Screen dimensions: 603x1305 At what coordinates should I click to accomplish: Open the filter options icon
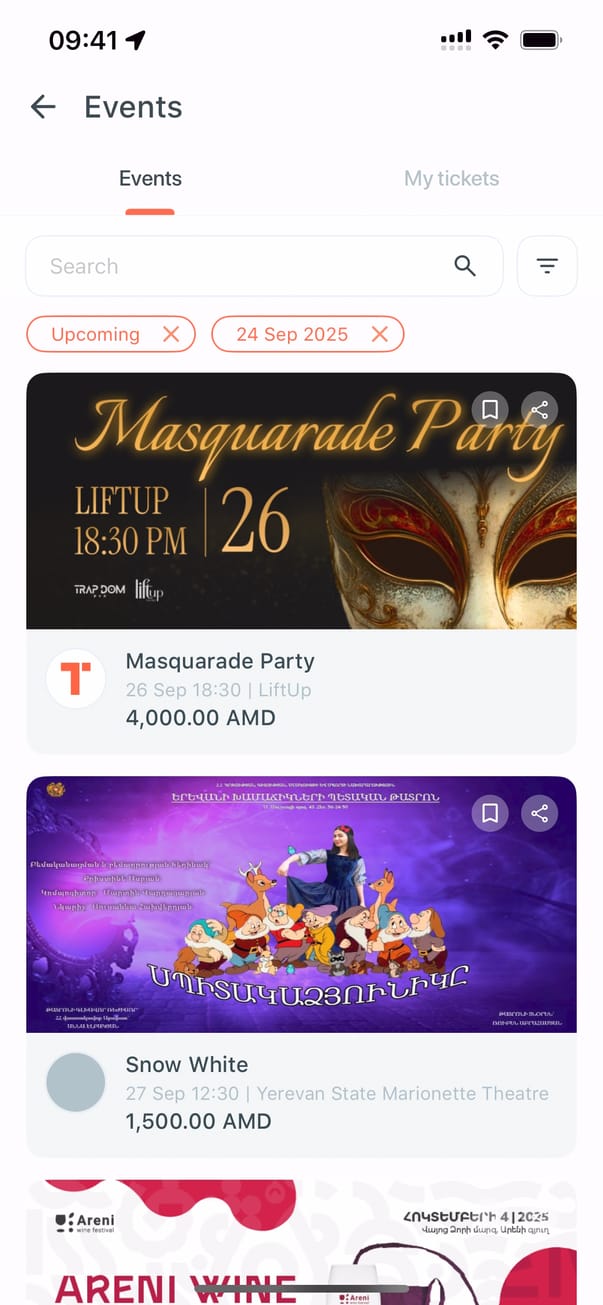pos(547,266)
